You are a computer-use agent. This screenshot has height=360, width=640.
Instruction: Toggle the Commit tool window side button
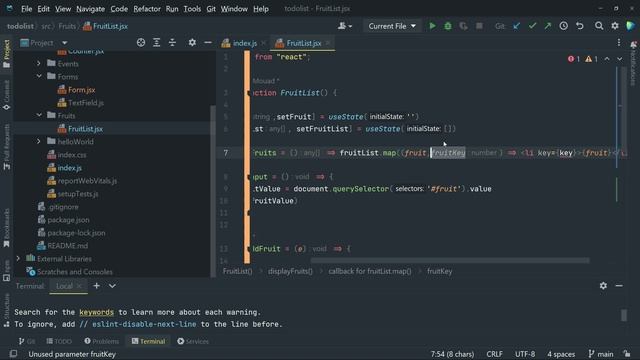click(7, 95)
